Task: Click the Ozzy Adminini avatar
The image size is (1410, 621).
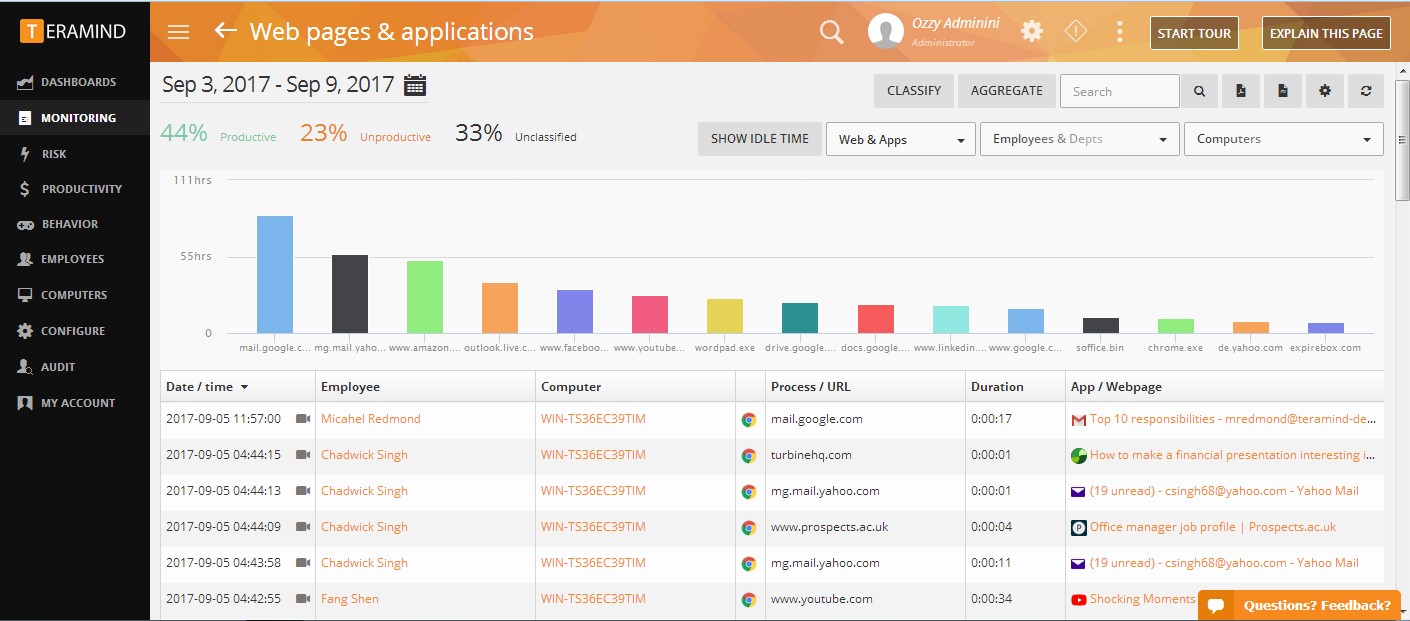Action: 886,31
